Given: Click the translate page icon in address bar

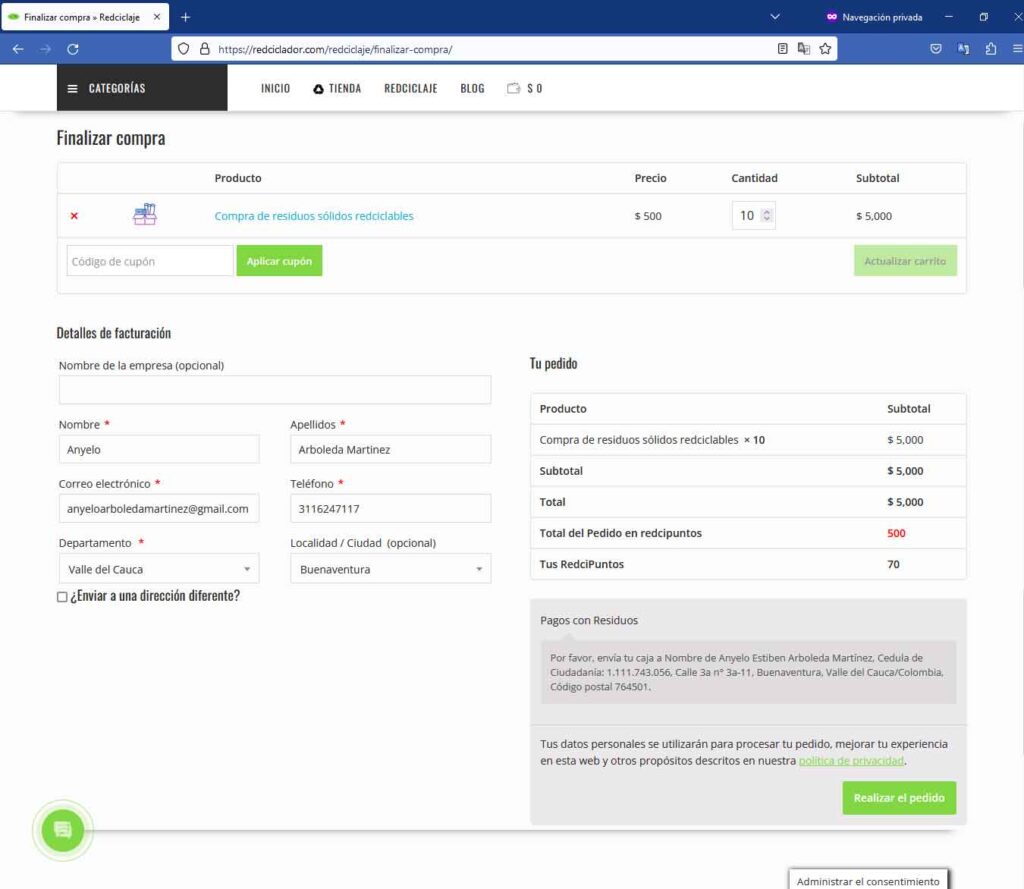Looking at the screenshot, I should tap(804, 48).
